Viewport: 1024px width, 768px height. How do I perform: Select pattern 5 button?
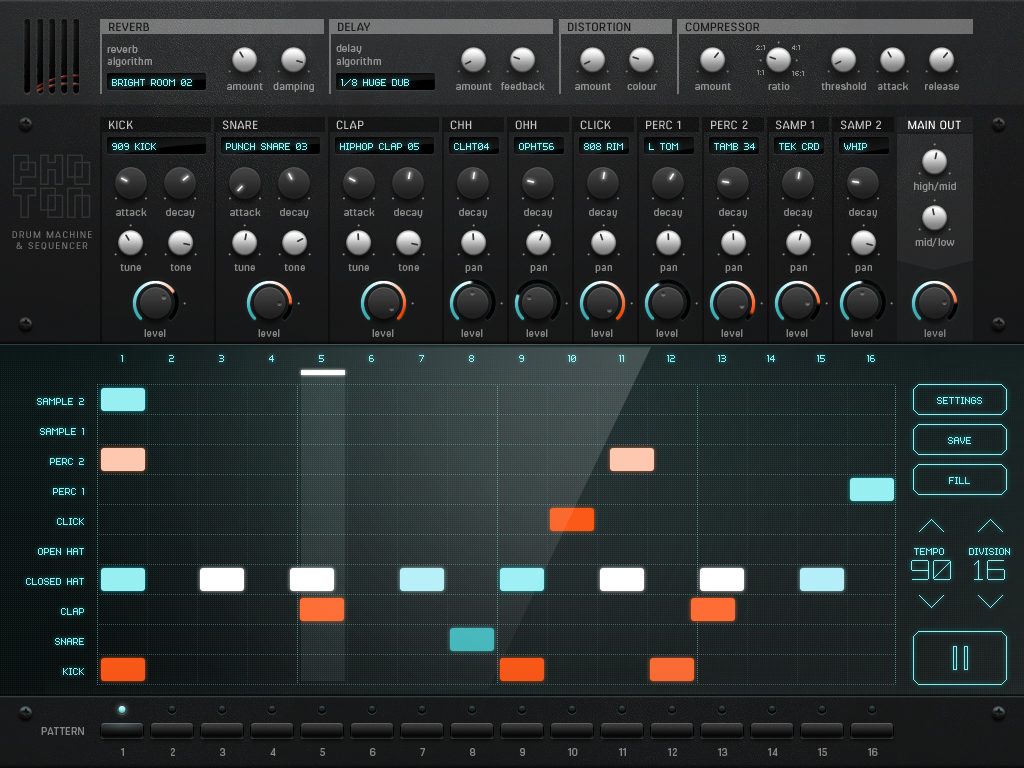pyautogui.click(x=322, y=731)
